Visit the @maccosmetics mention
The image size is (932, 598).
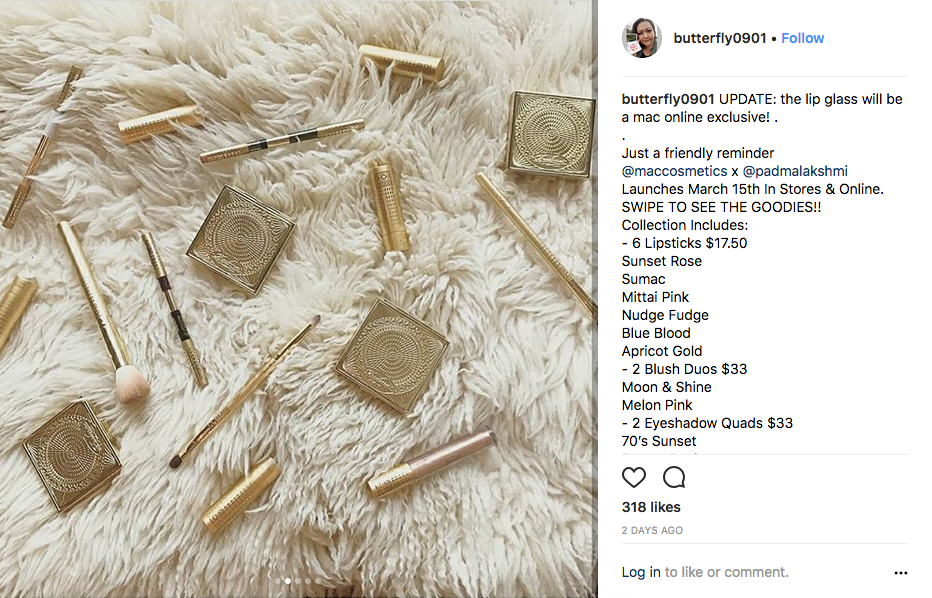[x=674, y=171]
